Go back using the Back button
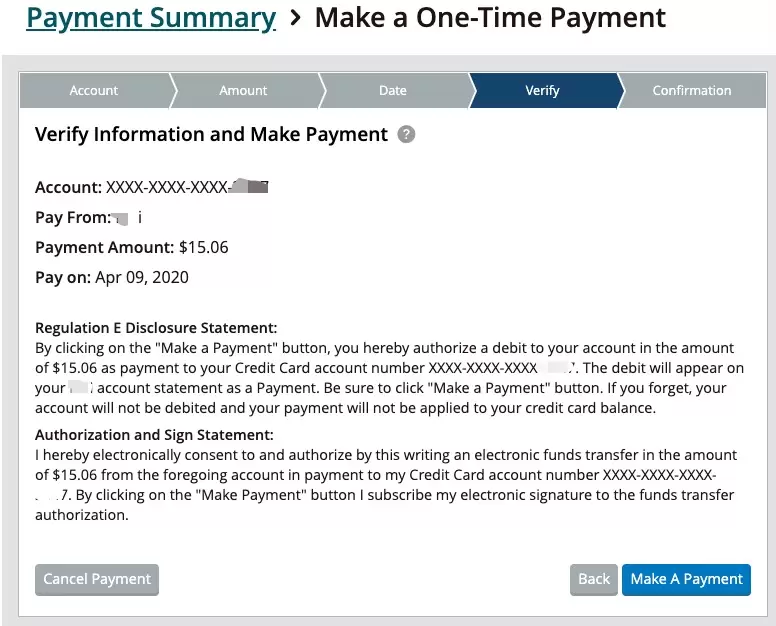Screen dimensions: 776x626 click(x=593, y=579)
